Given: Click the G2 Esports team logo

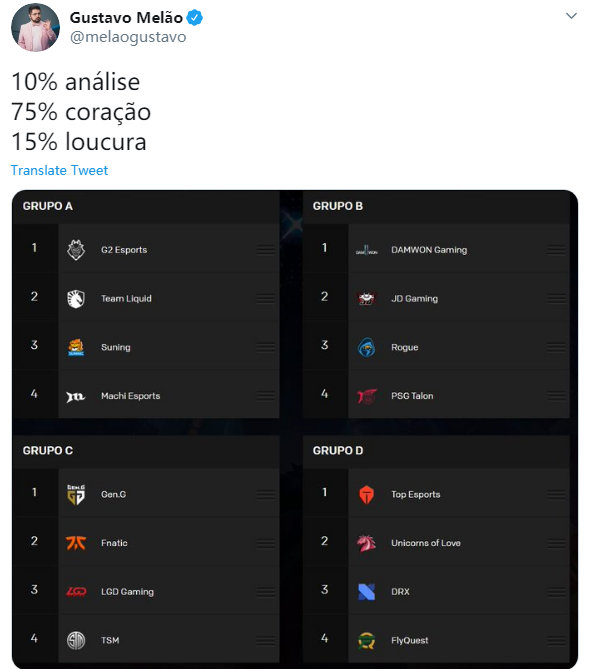Looking at the screenshot, I should tap(76, 250).
